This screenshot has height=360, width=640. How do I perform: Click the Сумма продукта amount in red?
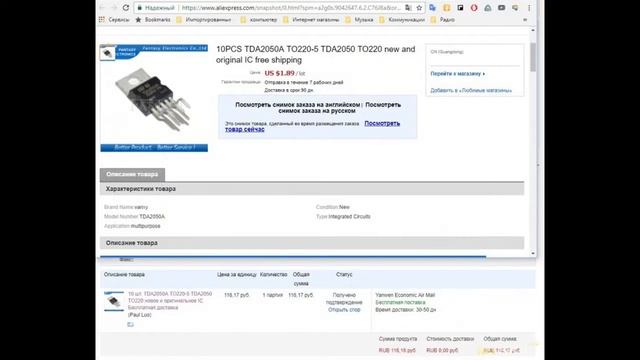point(397,351)
